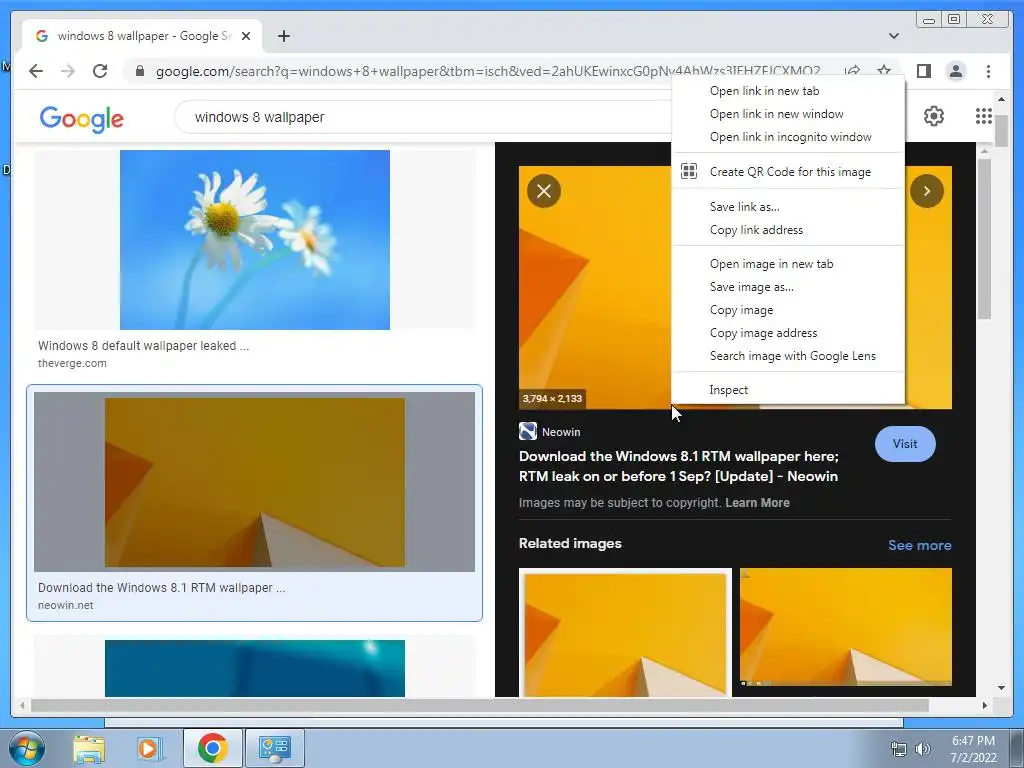
Task: Open the tab search chevron
Action: tap(893, 36)
